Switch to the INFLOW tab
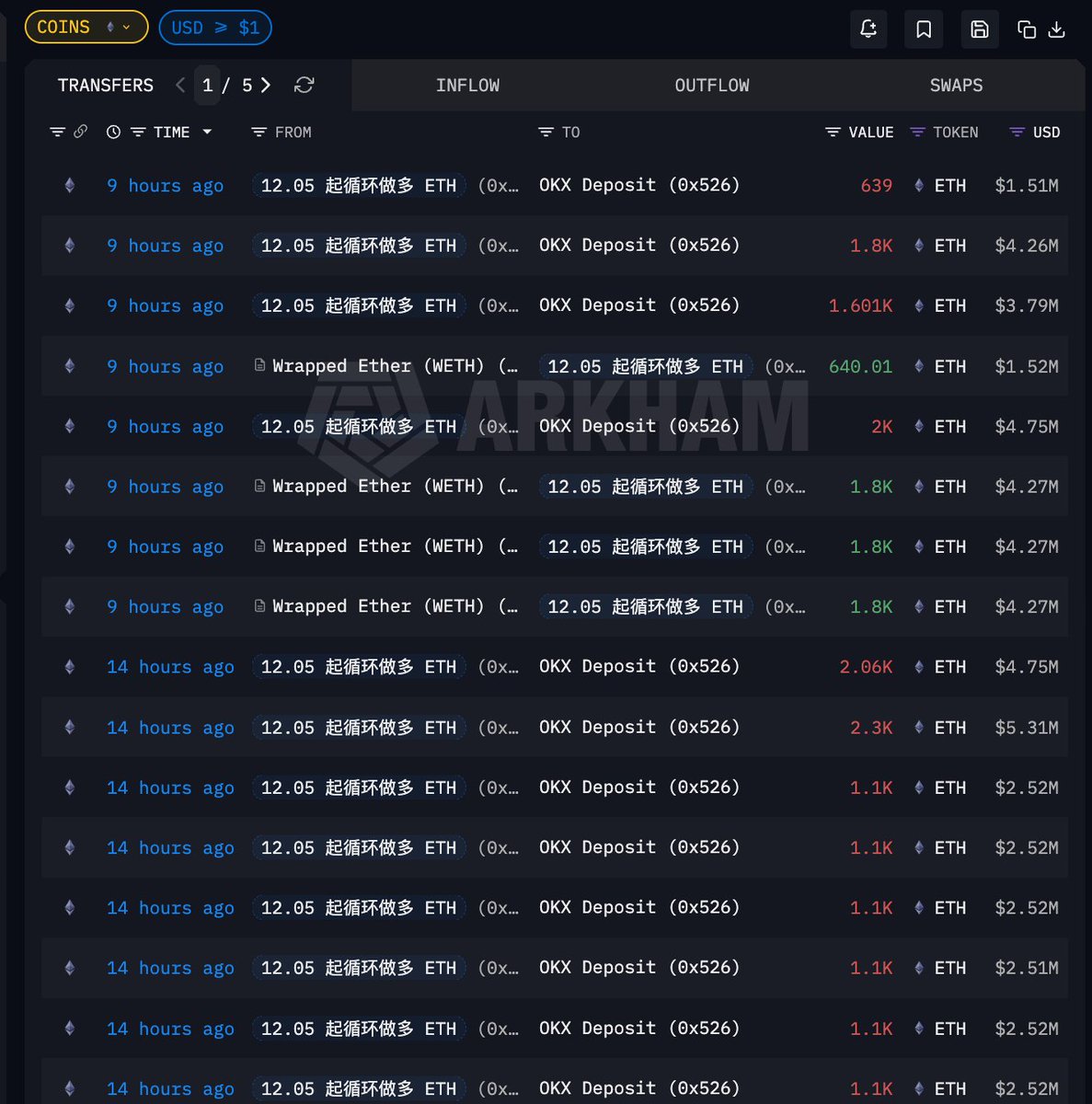Screen dimensions: 1092x1104 click(467, 86)
